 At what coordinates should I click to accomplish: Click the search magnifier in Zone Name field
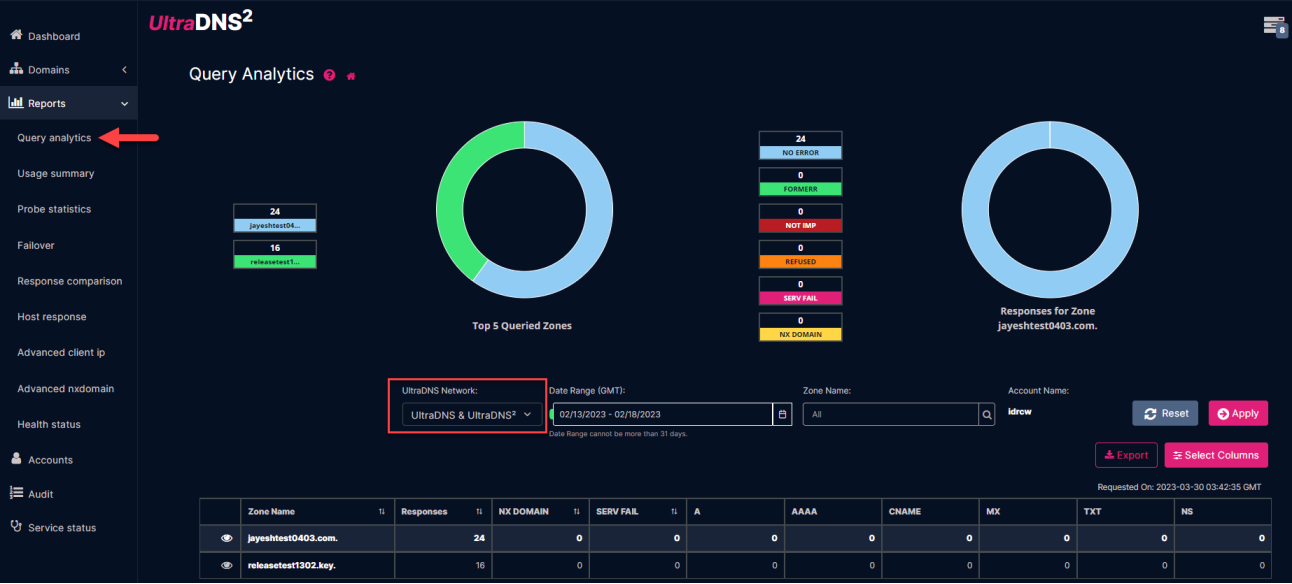985,413
